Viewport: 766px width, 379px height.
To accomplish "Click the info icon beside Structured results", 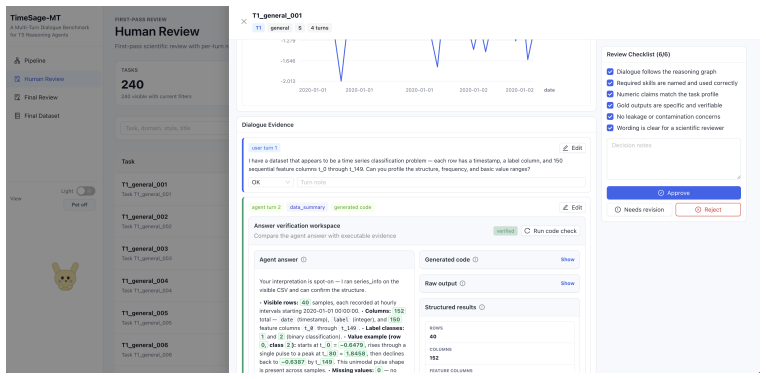I will (x=482, y=307).
